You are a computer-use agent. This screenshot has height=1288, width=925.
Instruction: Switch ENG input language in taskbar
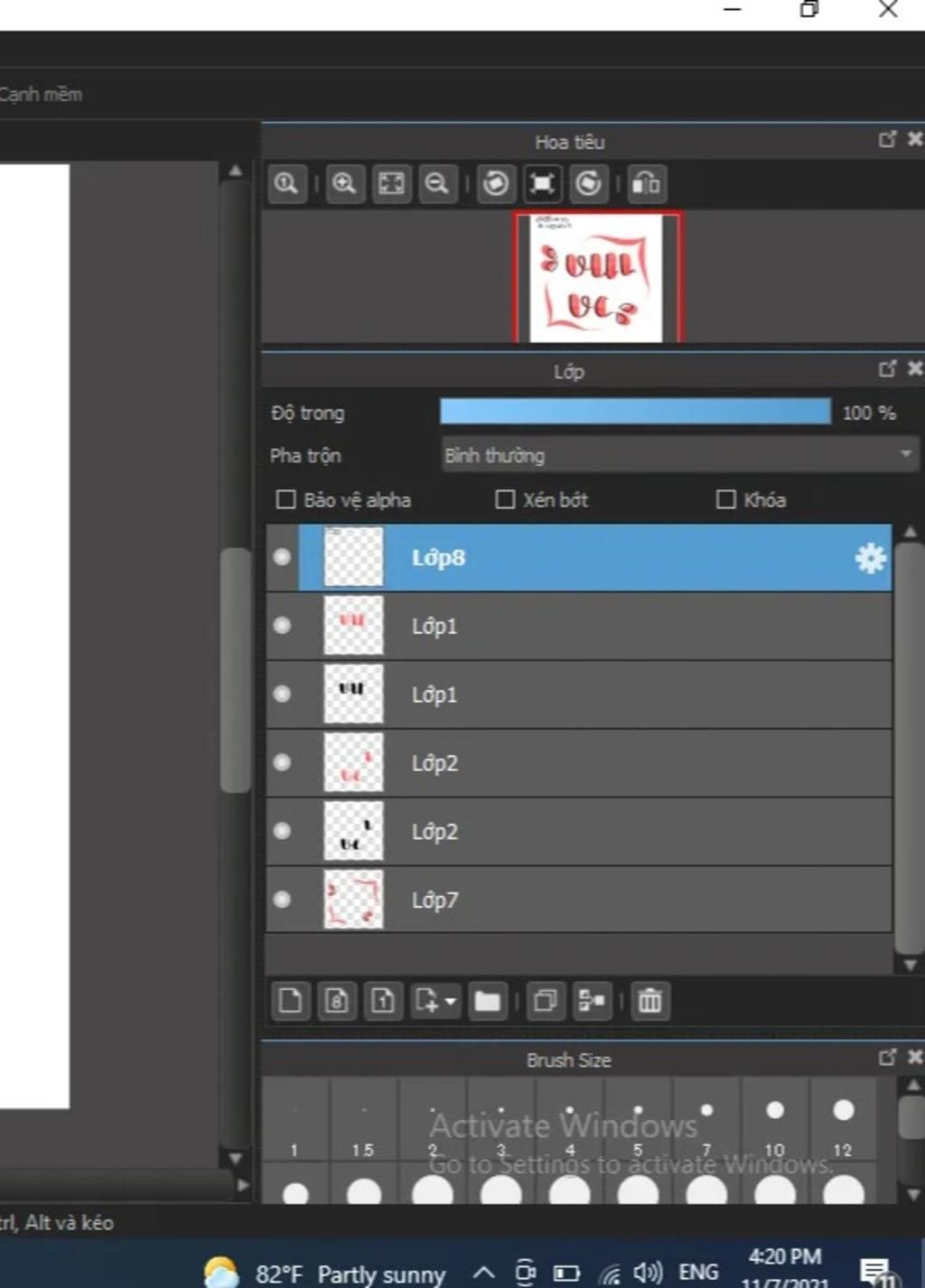[x=698, y=1273]
